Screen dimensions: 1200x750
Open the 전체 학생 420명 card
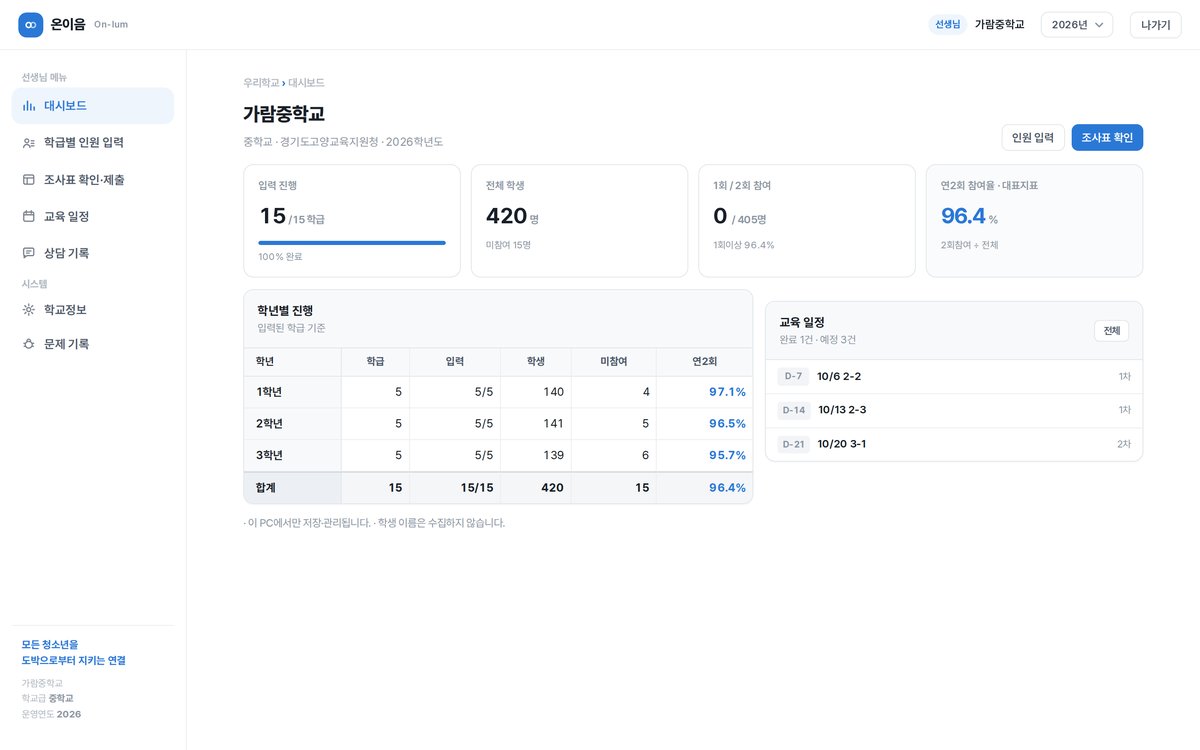pyautogui.click(x=579, y=221)
